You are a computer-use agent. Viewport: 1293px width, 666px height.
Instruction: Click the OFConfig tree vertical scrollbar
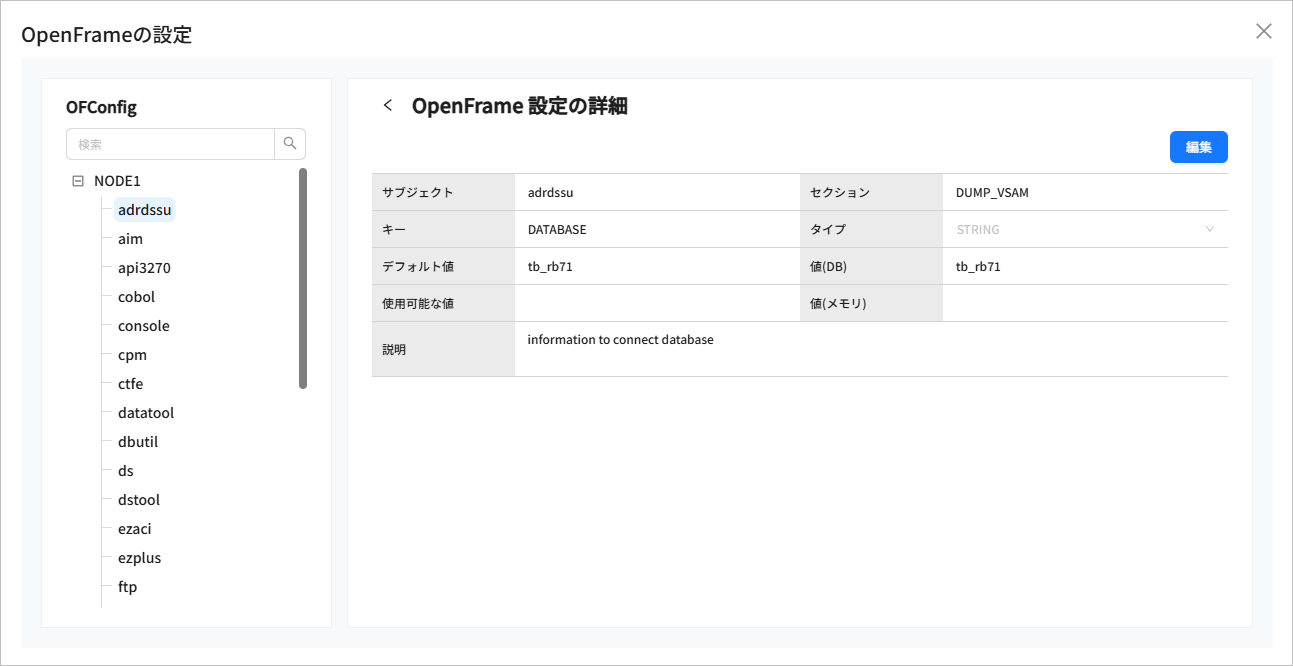[x=303, y=278]
